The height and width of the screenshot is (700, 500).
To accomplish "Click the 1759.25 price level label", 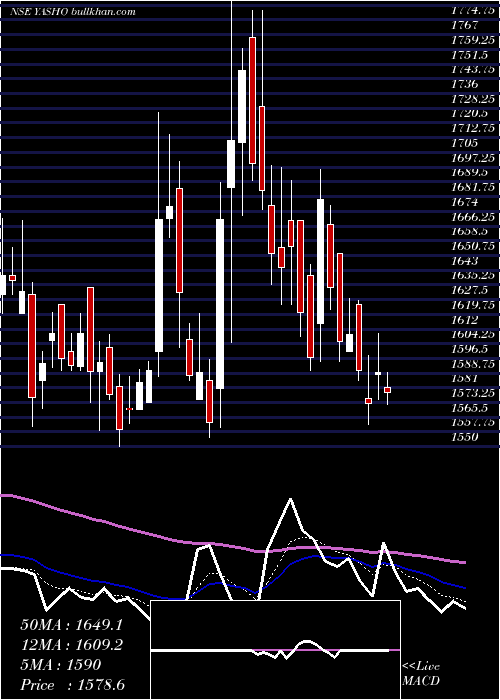I will point(473,40).
